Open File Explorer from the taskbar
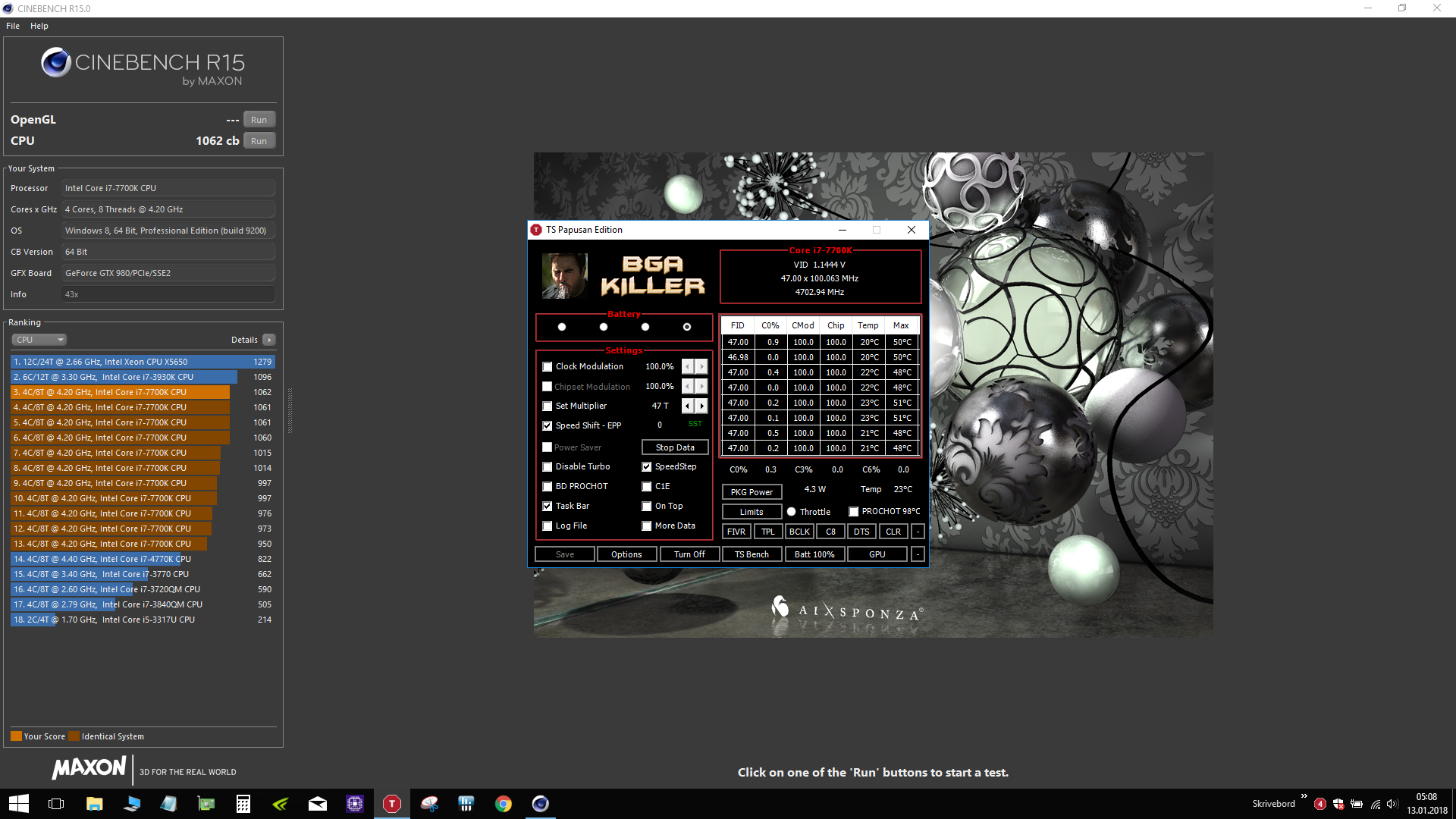The height and width of the screenshot is (819, 1456). coord(94,804)
